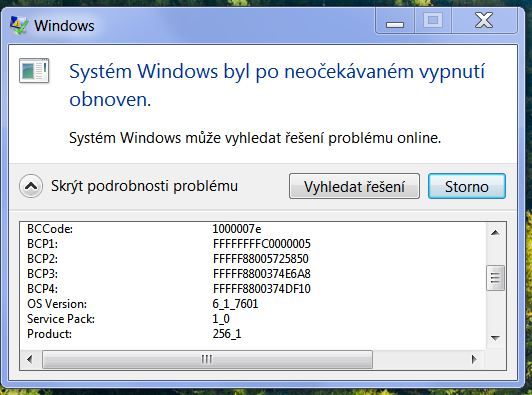Click the 'BCCode:' label
Screen dimensions: 532x395
point(50,229)
